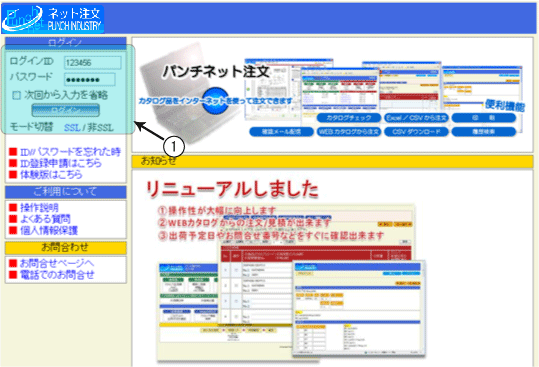This screenshot has width=539, height=367.
Task: Focus the パスワード input field
Action: 90,80
